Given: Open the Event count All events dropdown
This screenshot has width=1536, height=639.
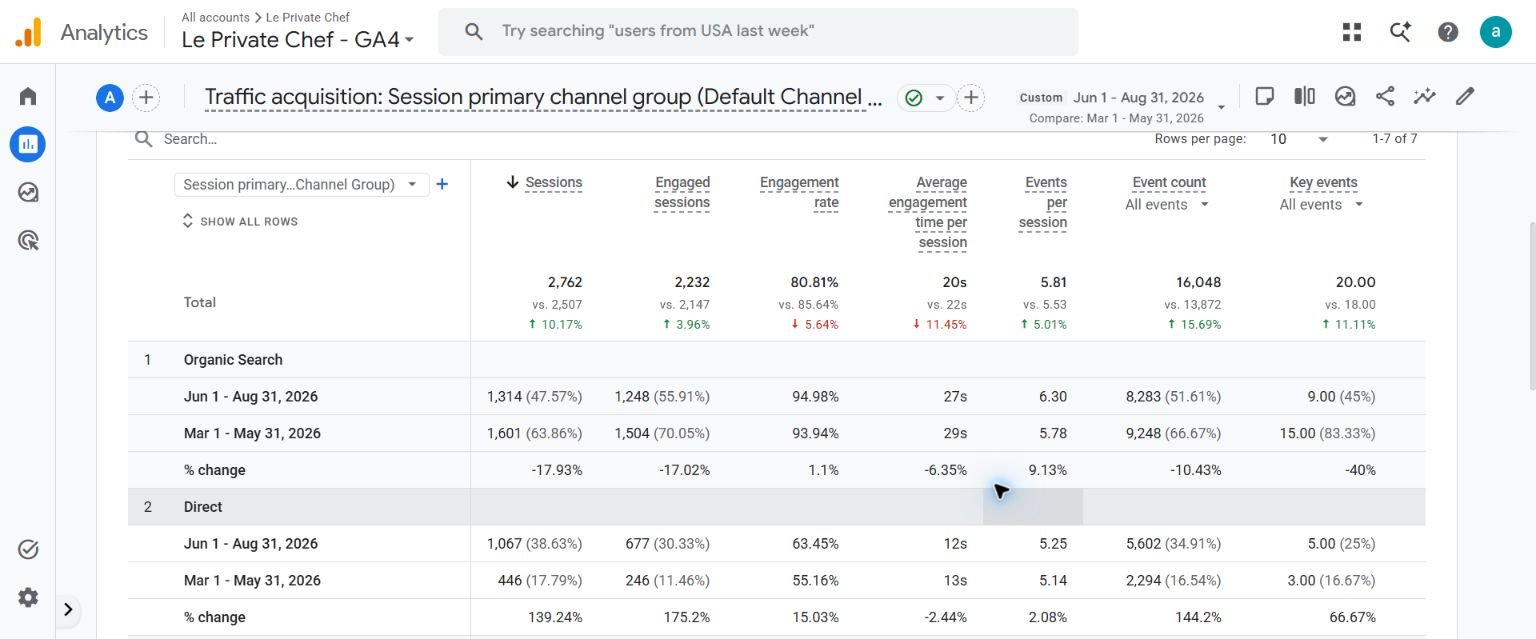Looking at the screenshot, I should [1167, 205].
